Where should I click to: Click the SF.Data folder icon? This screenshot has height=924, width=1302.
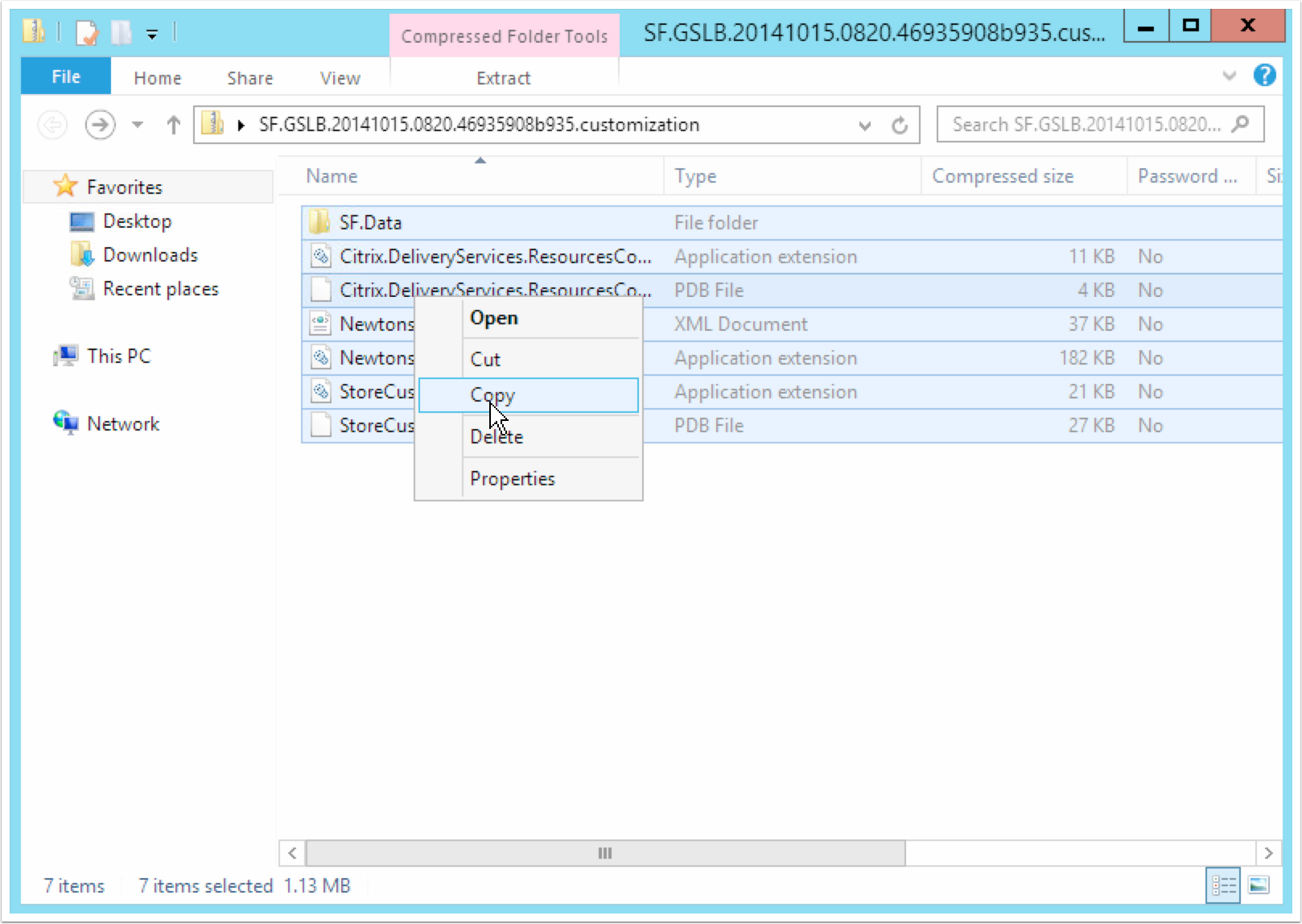coord(320,222)
